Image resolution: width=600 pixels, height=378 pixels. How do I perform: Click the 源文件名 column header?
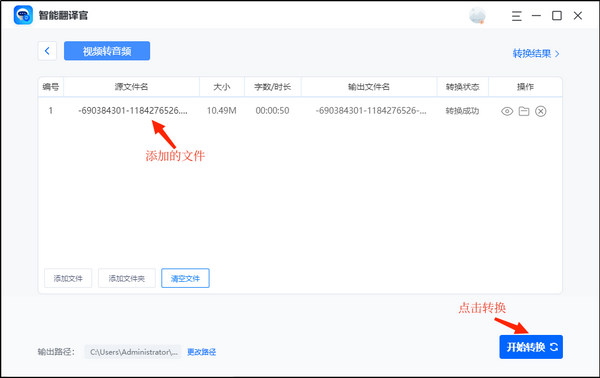click(131, 87)
